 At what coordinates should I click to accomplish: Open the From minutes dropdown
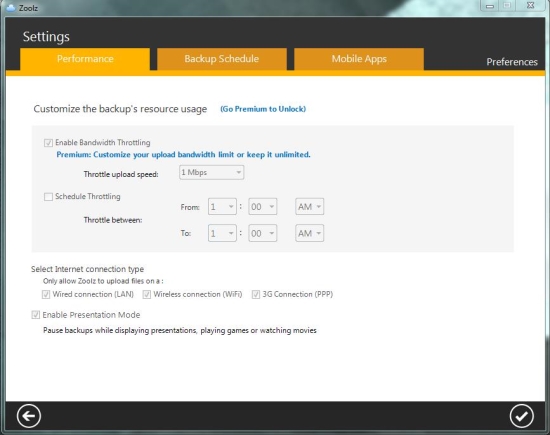pos(263,207)
